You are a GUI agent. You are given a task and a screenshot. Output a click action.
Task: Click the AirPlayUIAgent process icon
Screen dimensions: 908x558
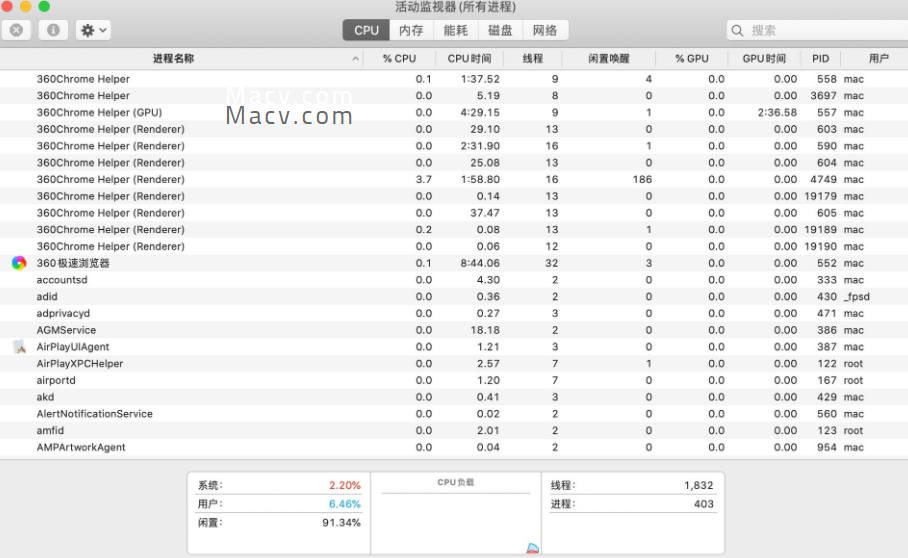coord(19,347)
